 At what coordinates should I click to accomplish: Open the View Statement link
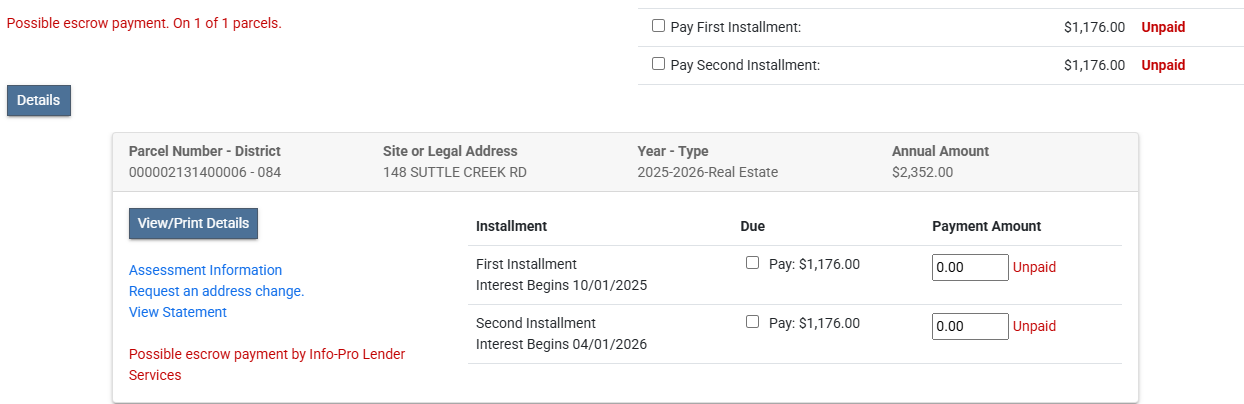pyautogui.click(x=178, y=312)
